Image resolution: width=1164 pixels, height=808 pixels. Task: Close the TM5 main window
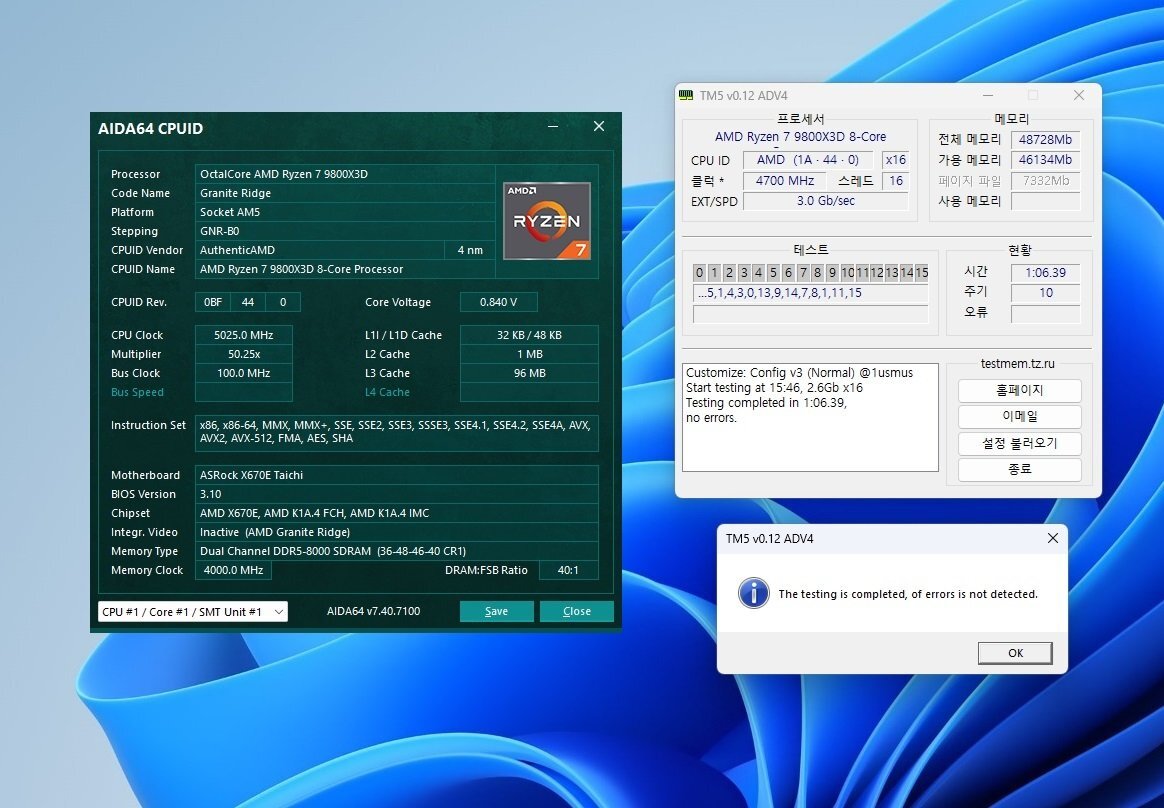pos(1079,95)
